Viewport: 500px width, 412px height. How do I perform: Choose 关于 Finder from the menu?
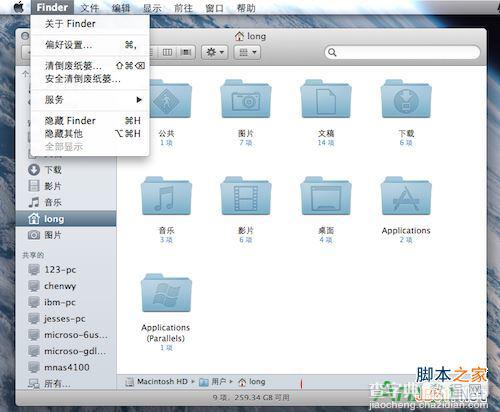tap(90, 24)
